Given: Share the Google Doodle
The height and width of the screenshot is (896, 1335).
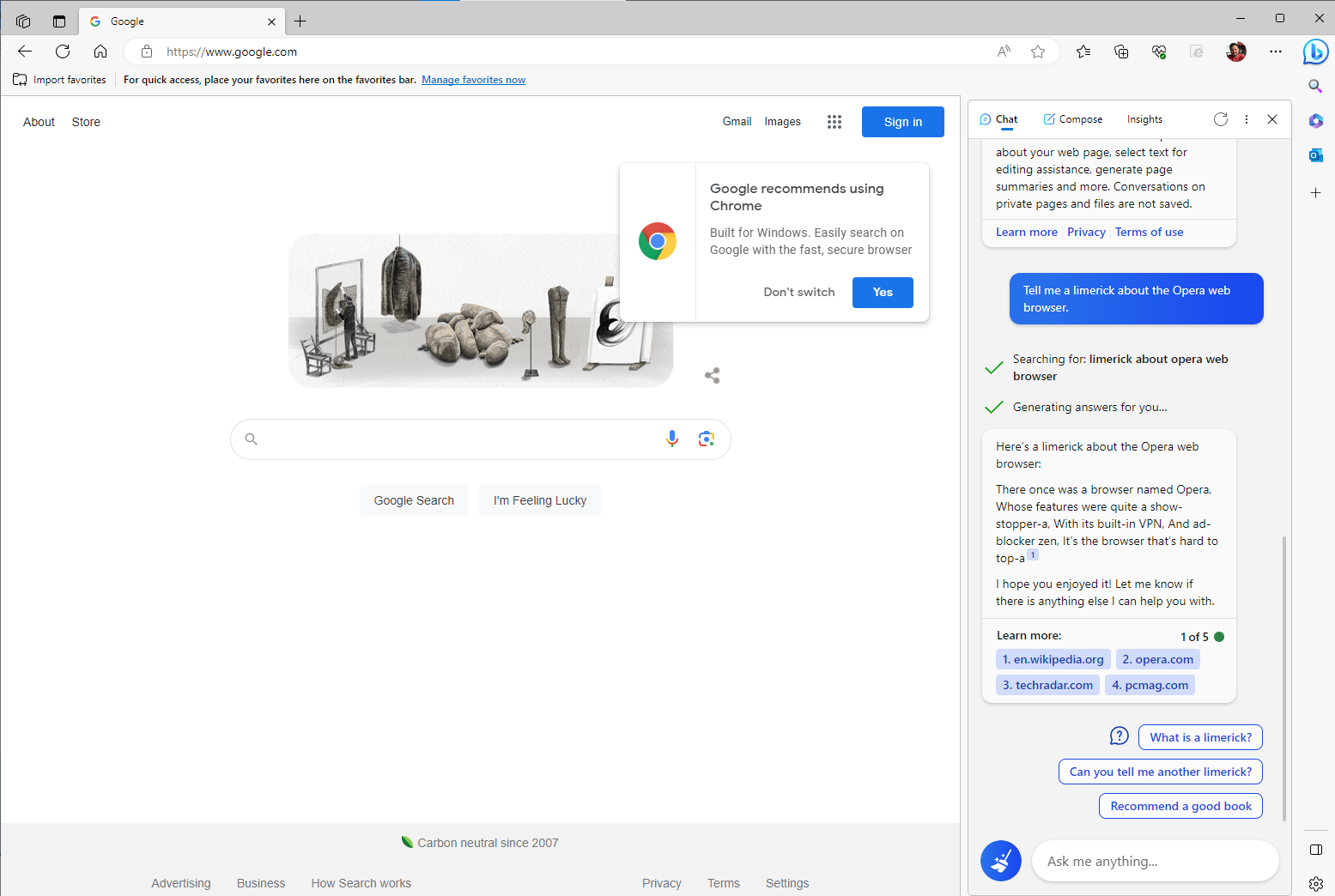Looking at the screenshot, I should pyautogui.click(x=712, y=375).
